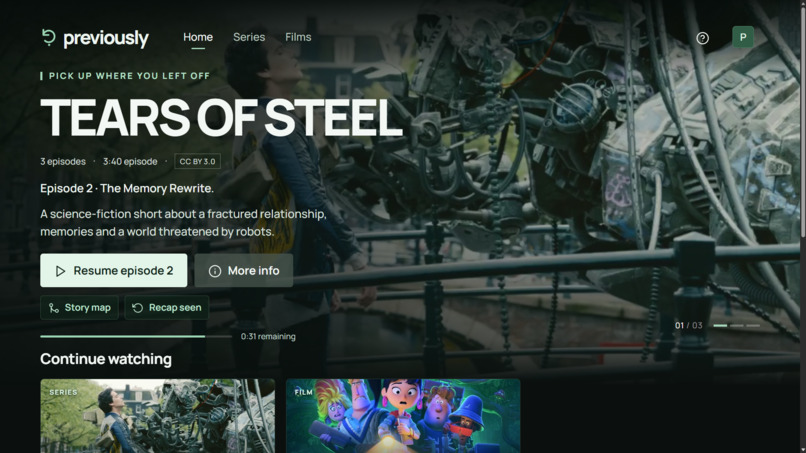Open the profile avatar labeled P
806x453 pixels.
point(743,37)
